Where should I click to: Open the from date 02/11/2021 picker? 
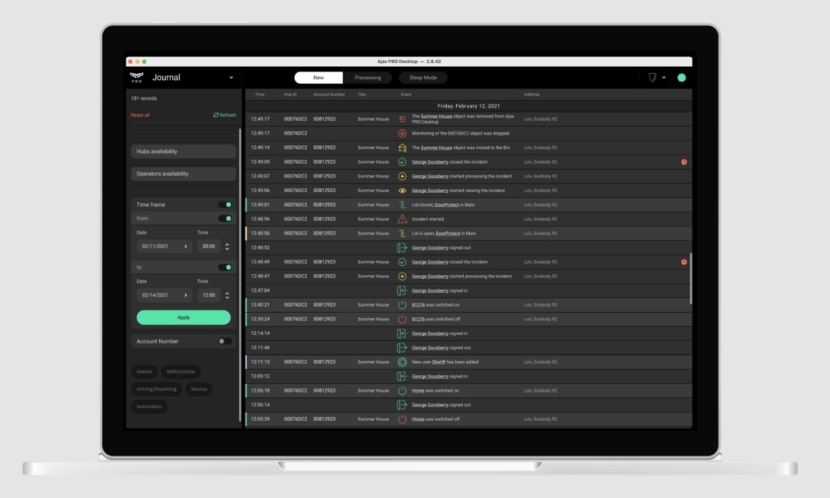coord(164,247)
